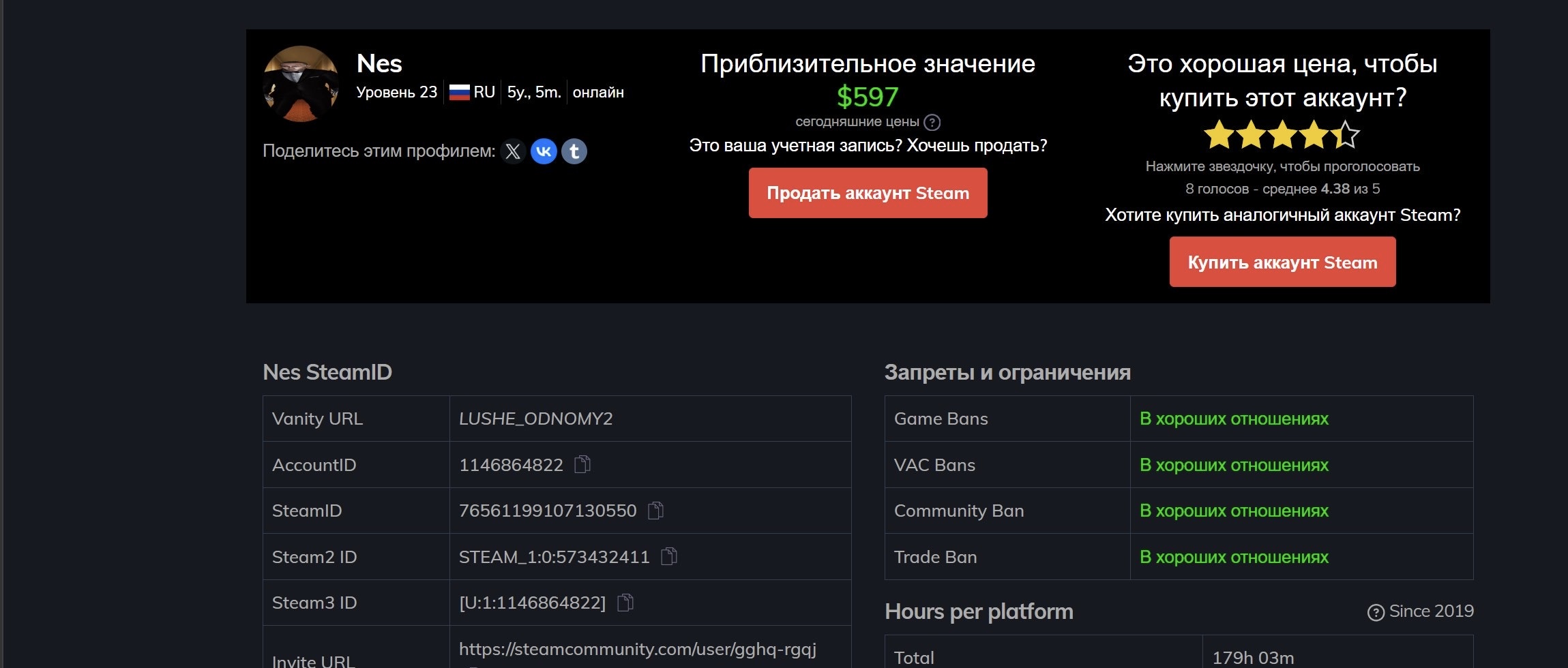The height and width of the screenshot is (668, 1568).
Task: Select the SteamID number 76561199107130550
Action: [548, 511]
